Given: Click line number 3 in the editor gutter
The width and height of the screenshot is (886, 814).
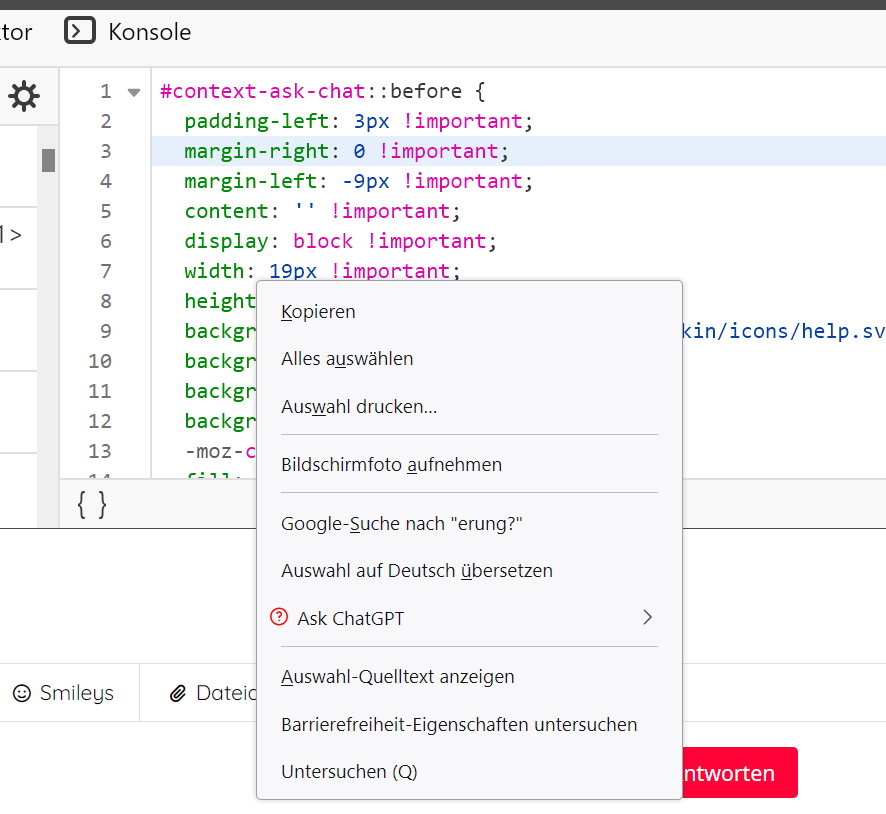Looking at the screenshot, I should (105, 152).
